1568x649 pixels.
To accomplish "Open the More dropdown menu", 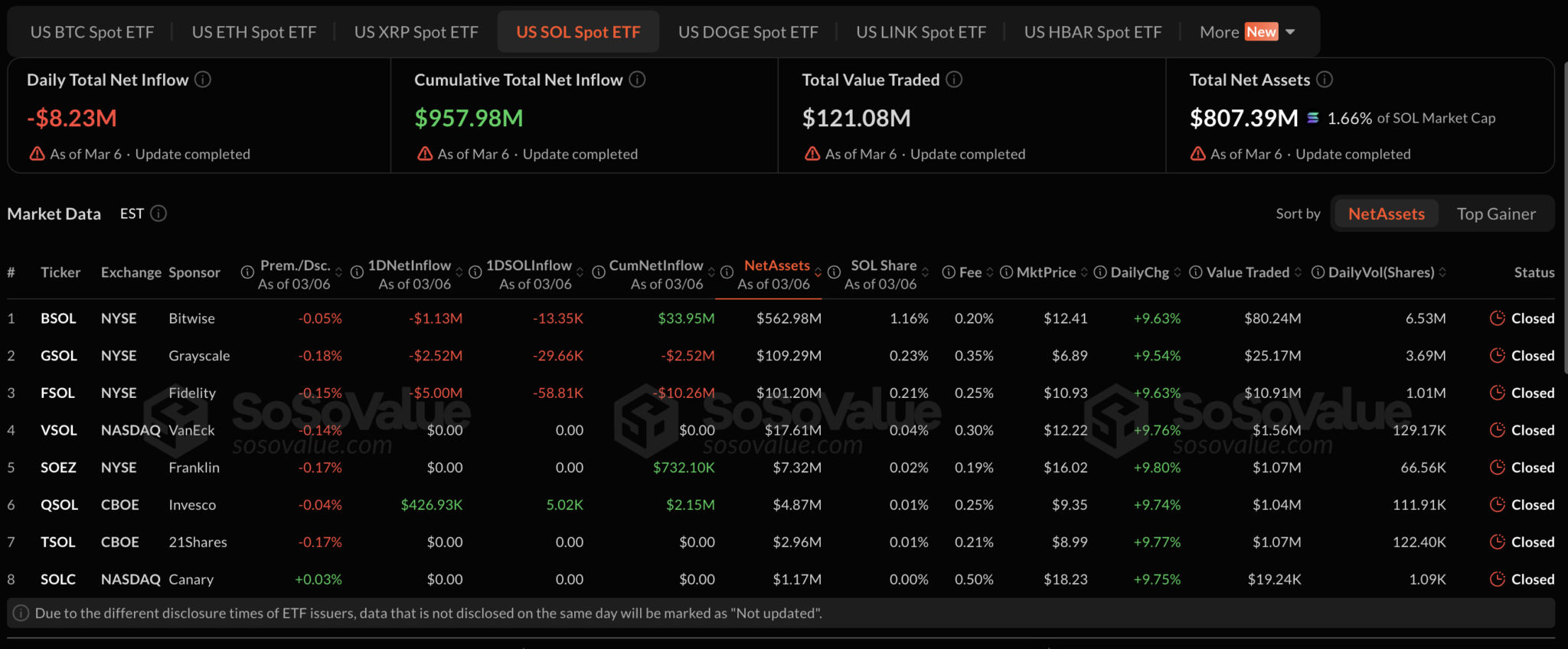I will 1246,32.
